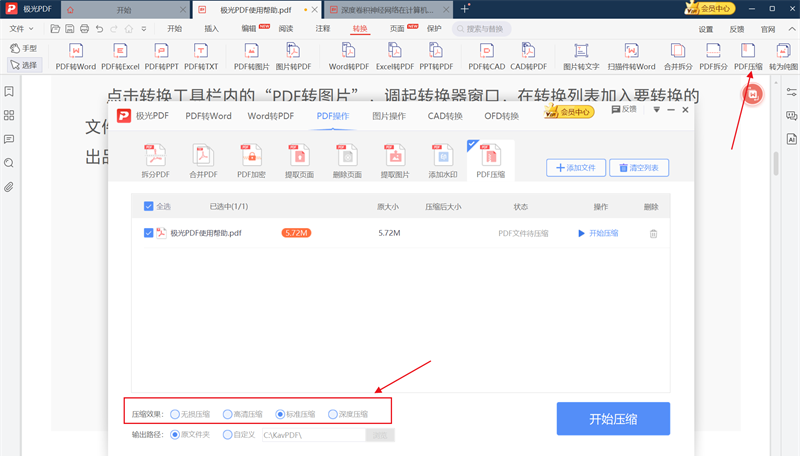Image resolution: width=800 pixels, height=456 pixels.
Task: Open PDF转PPT tool in ribbon
Action: 161,57
